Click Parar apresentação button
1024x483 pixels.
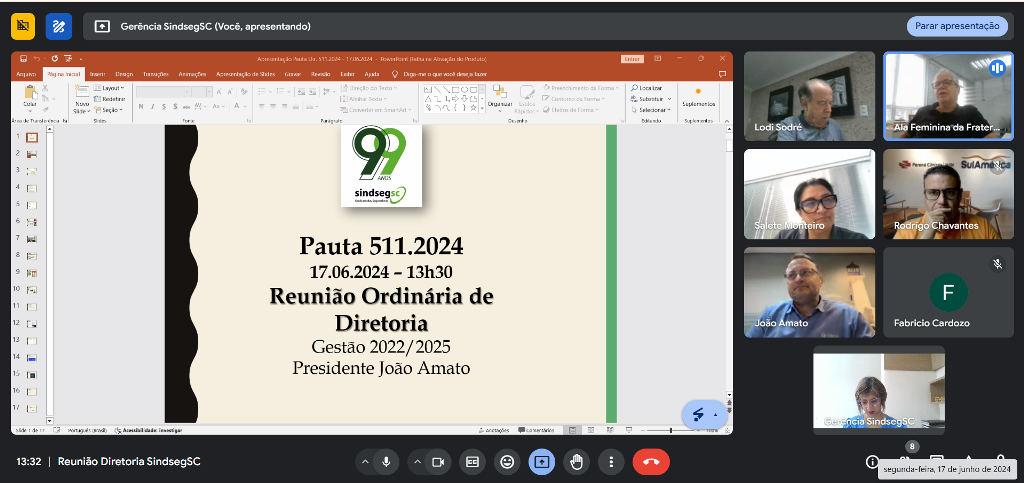pos(956,26)
